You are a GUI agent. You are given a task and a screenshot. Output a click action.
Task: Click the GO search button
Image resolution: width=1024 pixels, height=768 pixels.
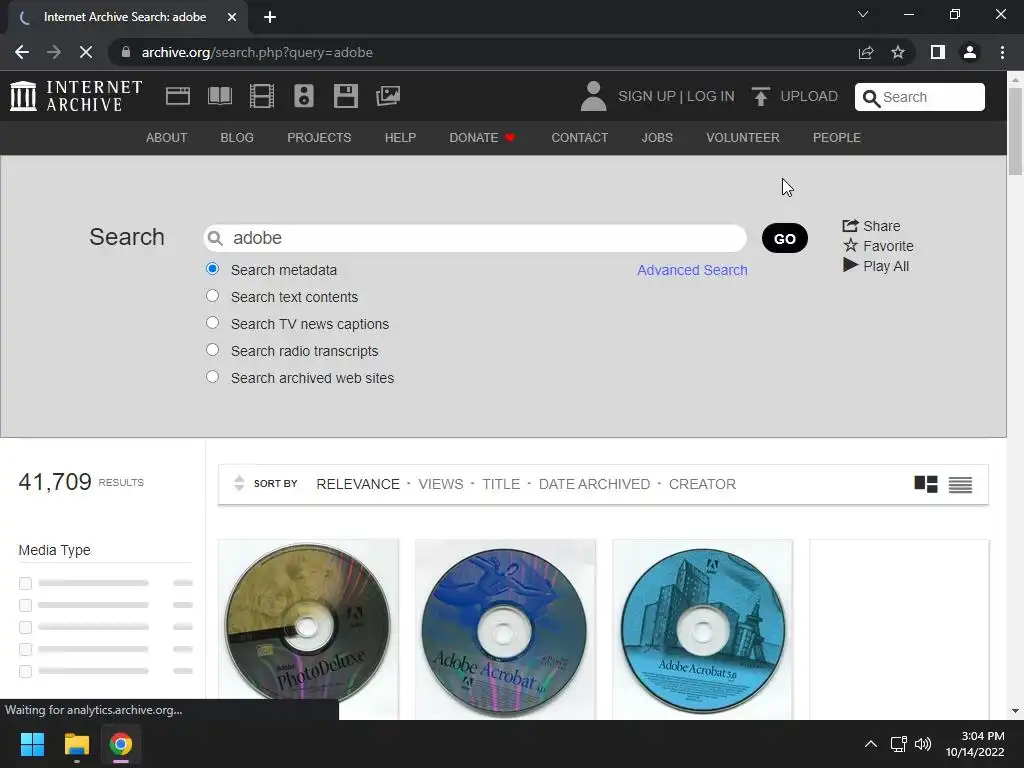pos(784,238)
